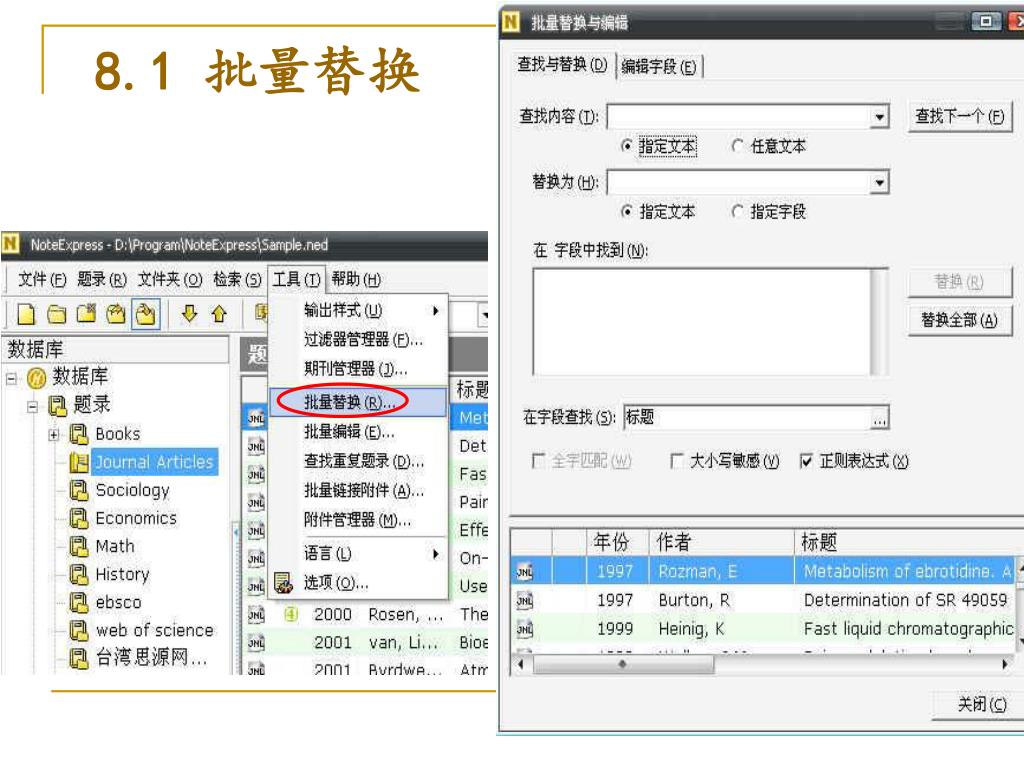Enable the 大小写敏感 checkbox
The image size is (1024, 768).
coord(677,461)
